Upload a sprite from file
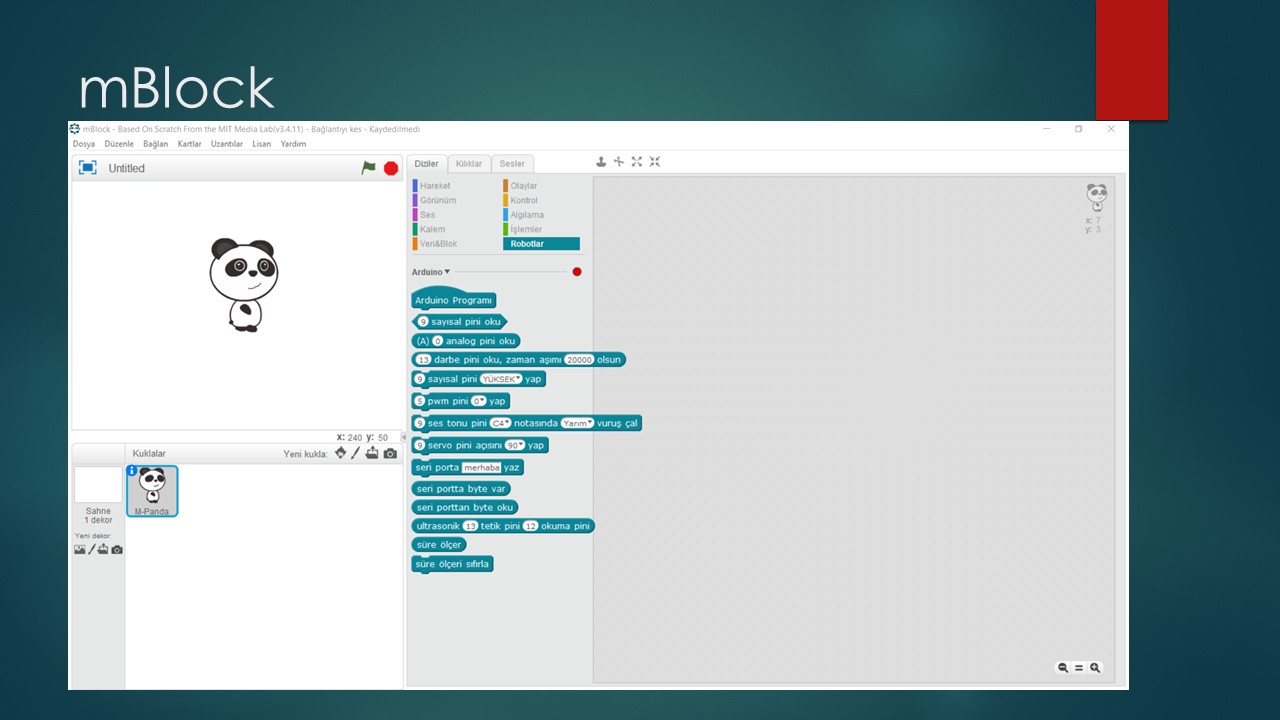Screen dimensions: 1280x720 [372, 453]
